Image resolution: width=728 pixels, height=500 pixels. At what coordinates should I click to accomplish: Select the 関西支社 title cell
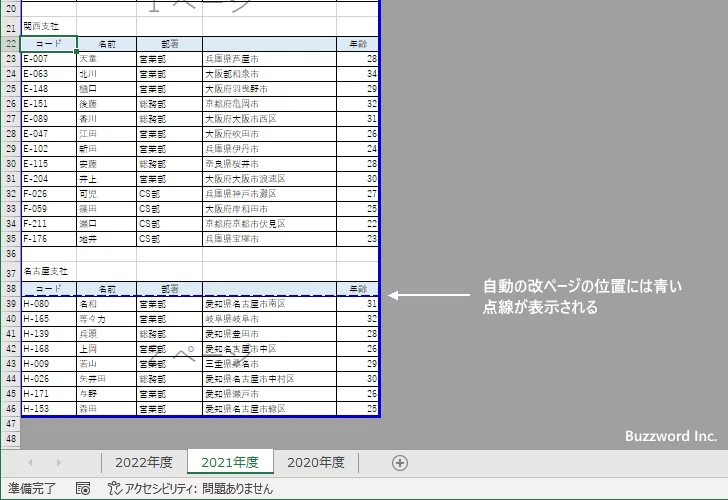coord(49,26)
